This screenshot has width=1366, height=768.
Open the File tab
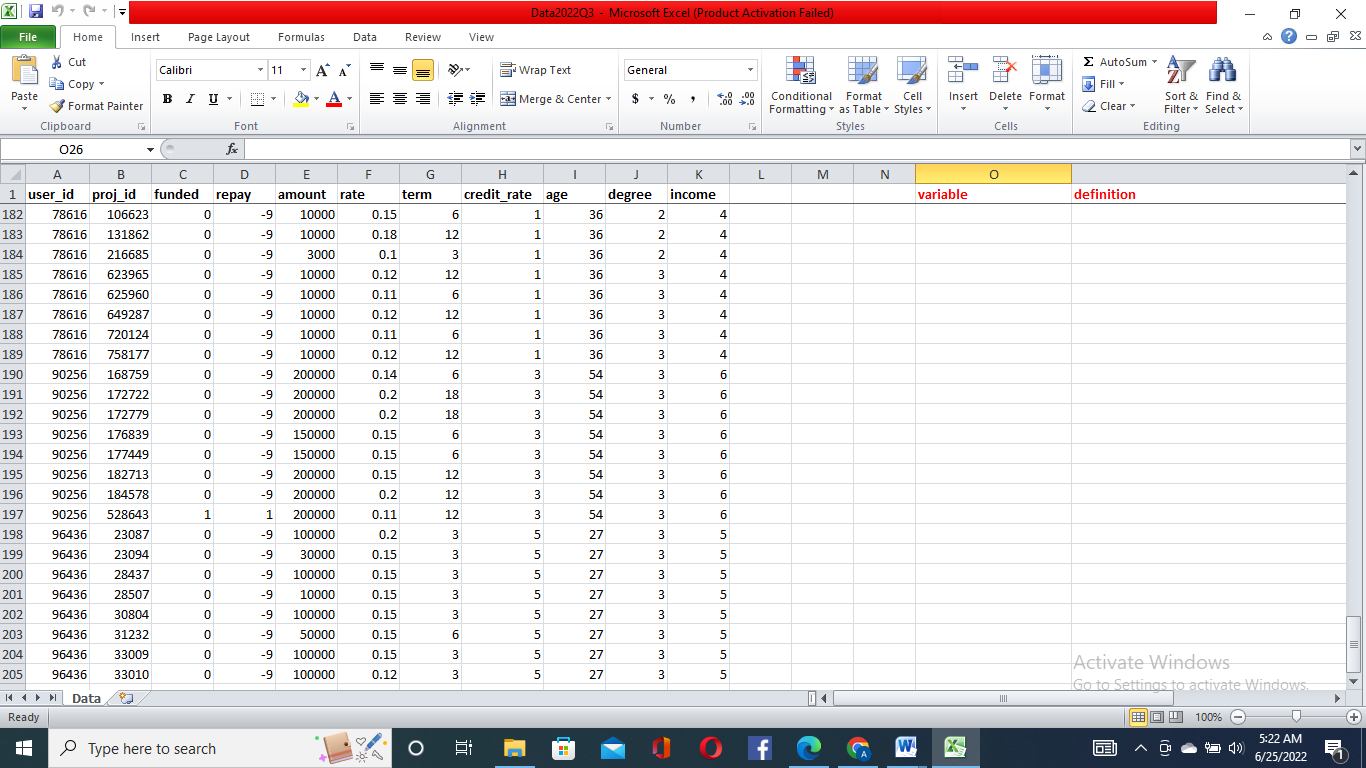click(x=29, y=37)
